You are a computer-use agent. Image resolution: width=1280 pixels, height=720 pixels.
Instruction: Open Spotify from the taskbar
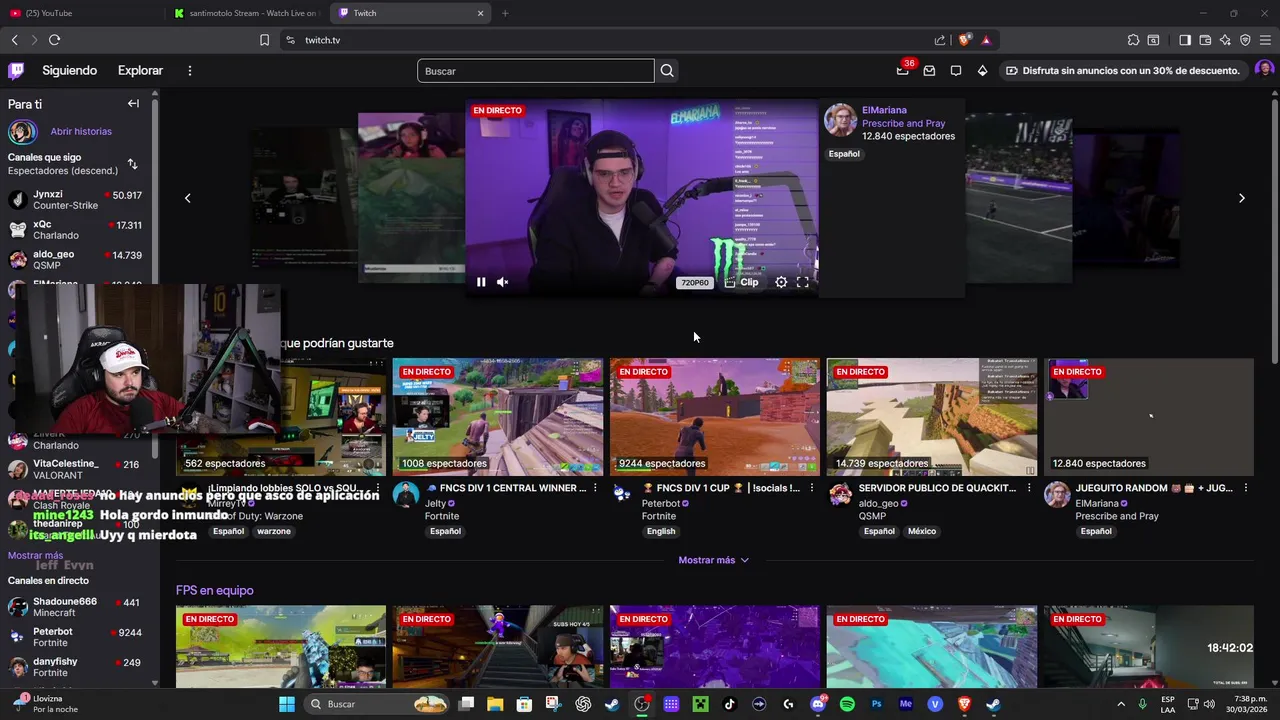coord(847,704)
